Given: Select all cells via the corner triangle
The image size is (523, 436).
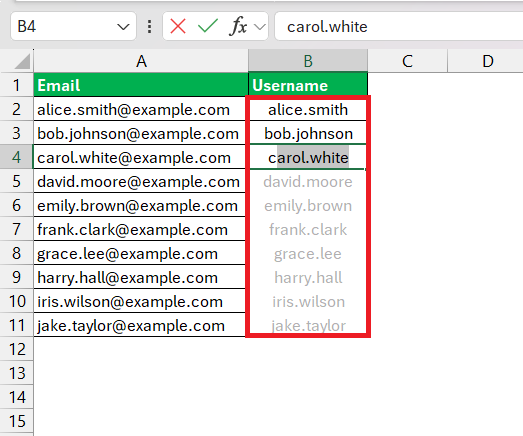Looking at the screenshot, I should [x=22, y=61].
